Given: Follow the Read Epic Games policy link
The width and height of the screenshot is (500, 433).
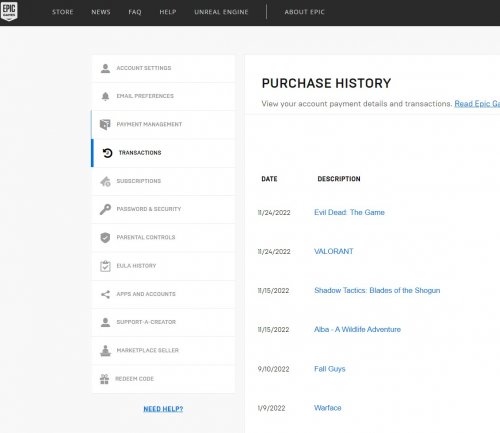Looking at the screenshot, I should coord(477,104).
